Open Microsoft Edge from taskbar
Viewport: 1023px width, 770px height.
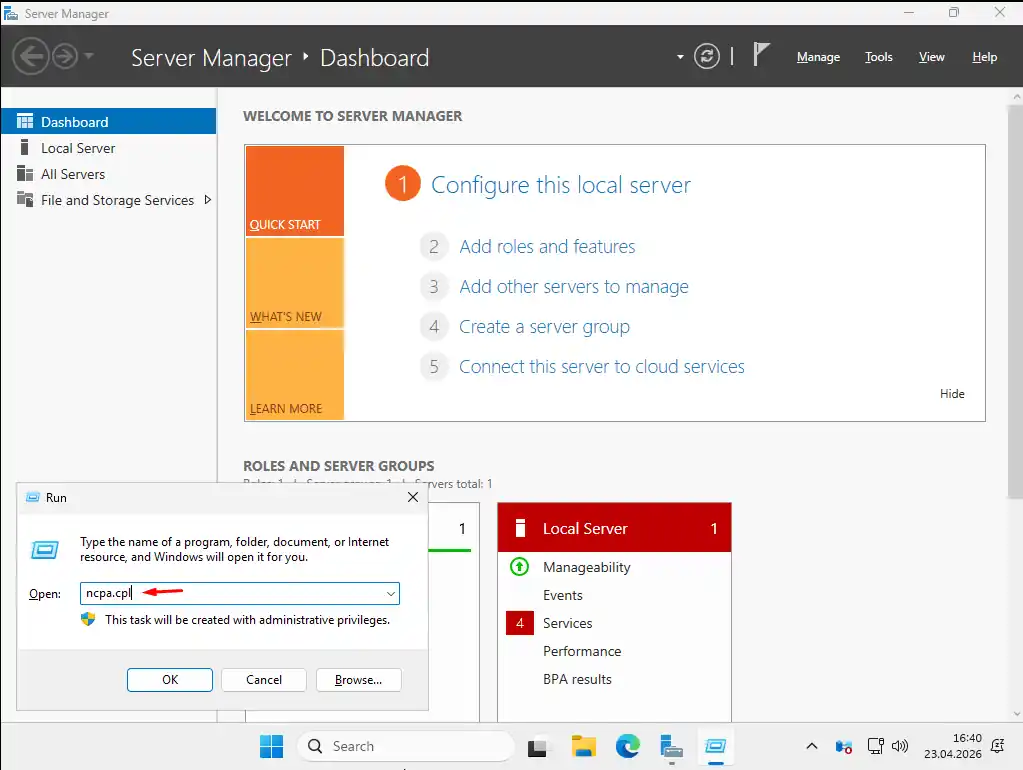pyautogui.click(x=628, y=746)
